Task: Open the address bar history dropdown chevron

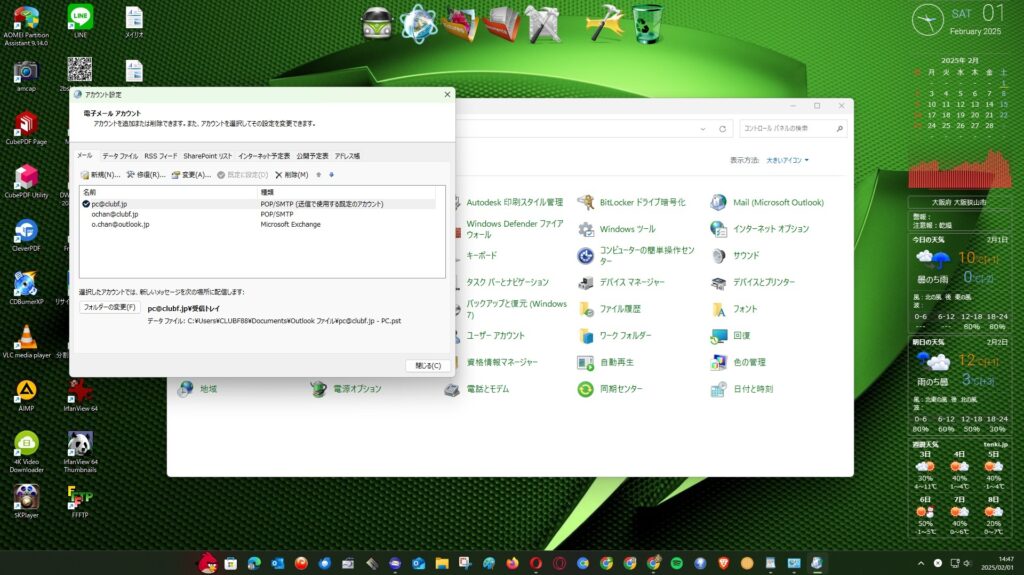Action: pyautogui.click(x=702, y=129)
